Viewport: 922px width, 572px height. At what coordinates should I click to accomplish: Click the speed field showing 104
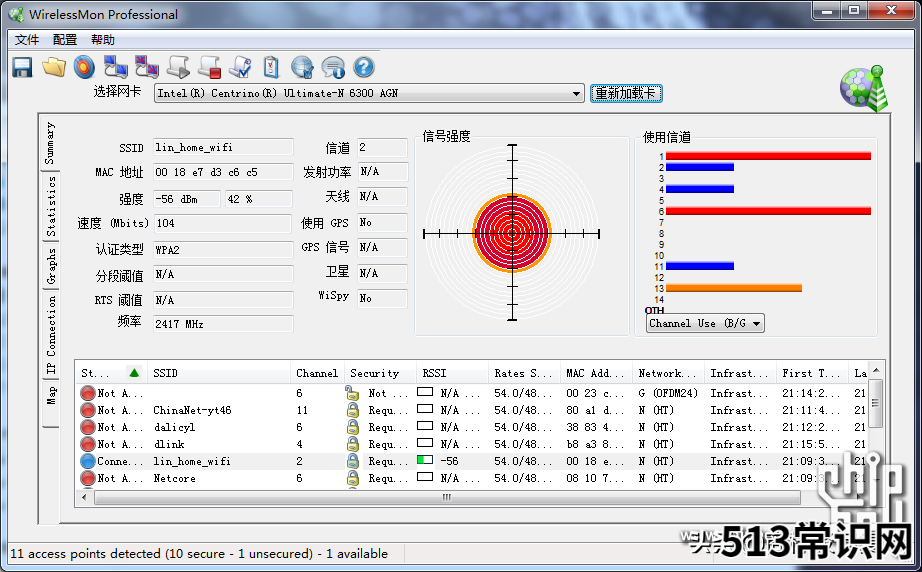point(223,223)
